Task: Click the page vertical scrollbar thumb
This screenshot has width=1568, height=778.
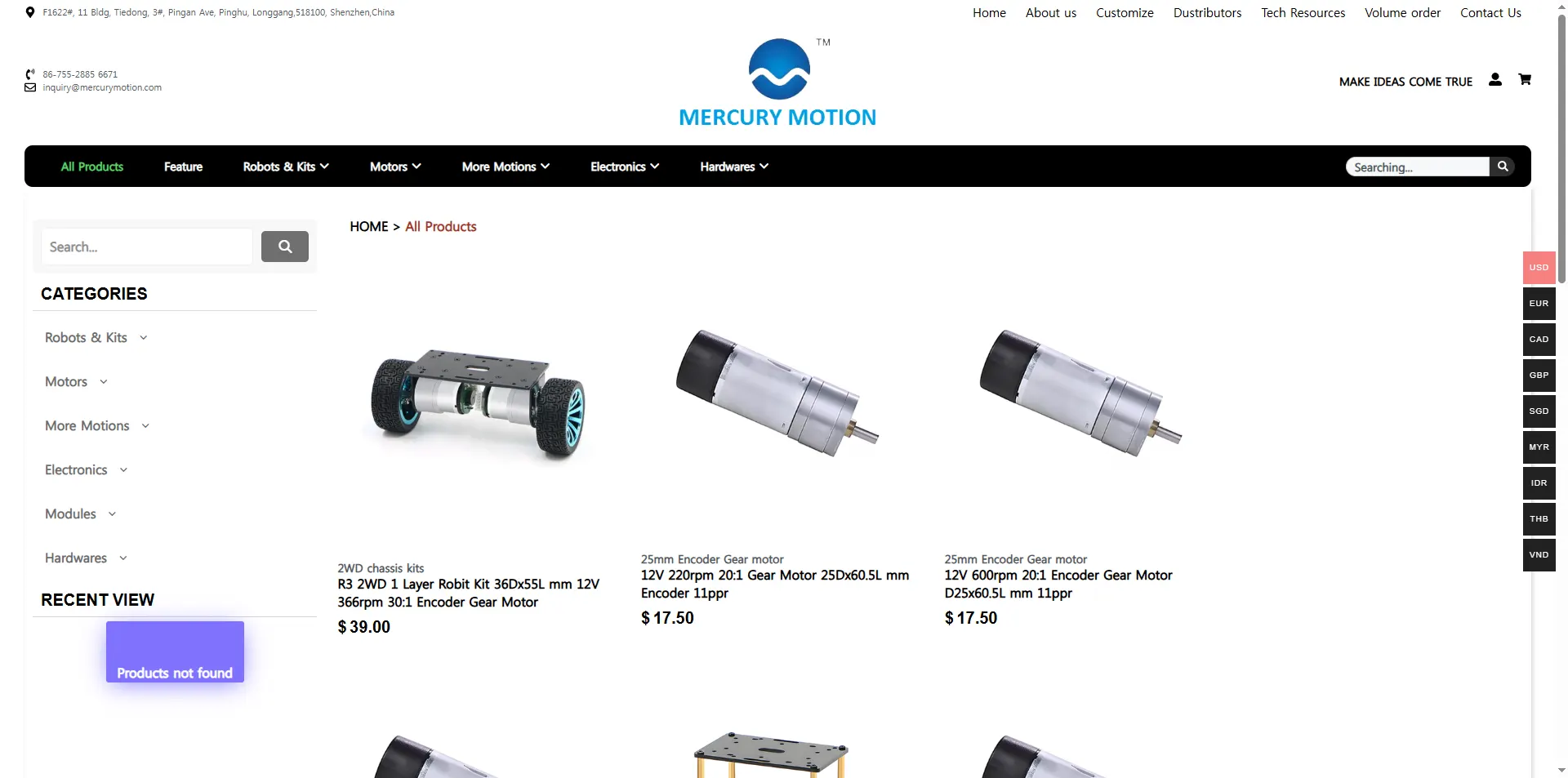Action: coord(1561,147)
